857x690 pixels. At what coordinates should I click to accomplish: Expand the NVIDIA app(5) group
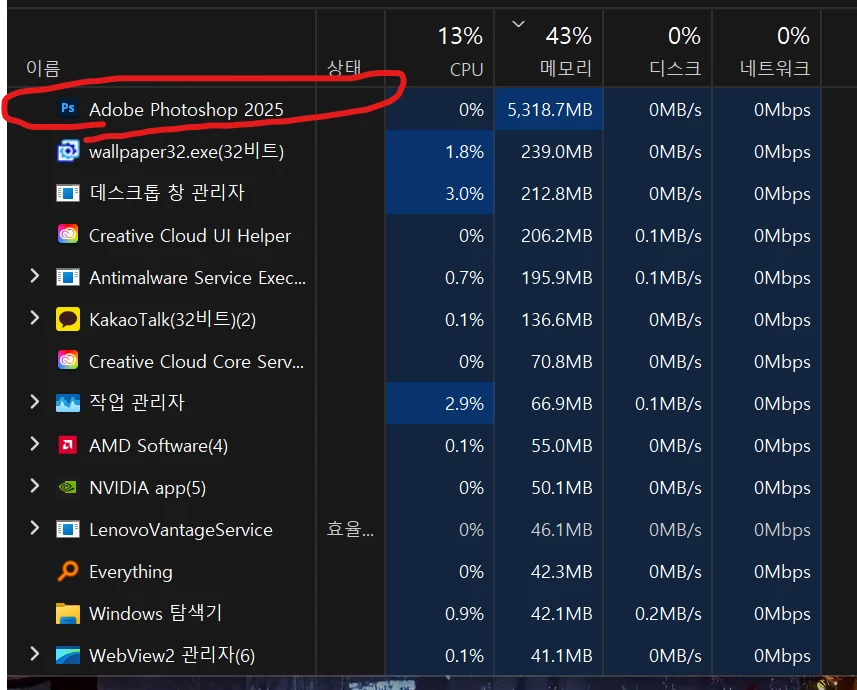tap(34, 486)
